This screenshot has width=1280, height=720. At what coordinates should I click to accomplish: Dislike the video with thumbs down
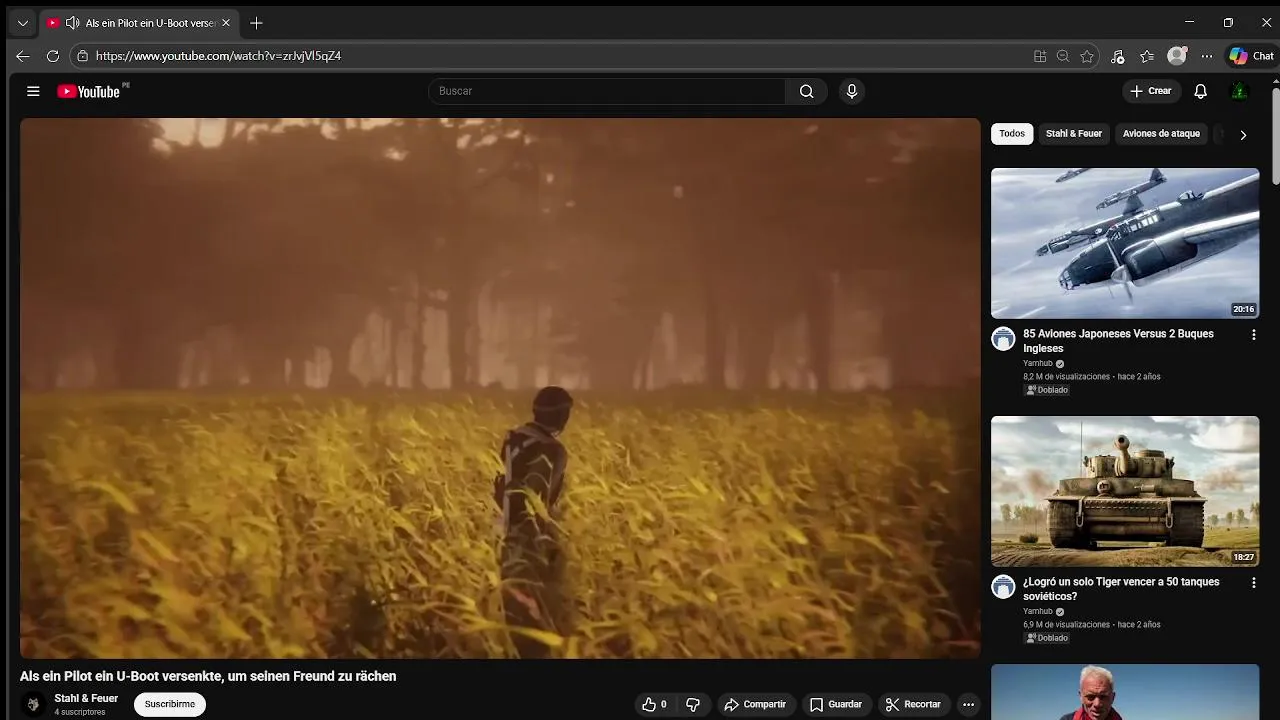point(693,704)
